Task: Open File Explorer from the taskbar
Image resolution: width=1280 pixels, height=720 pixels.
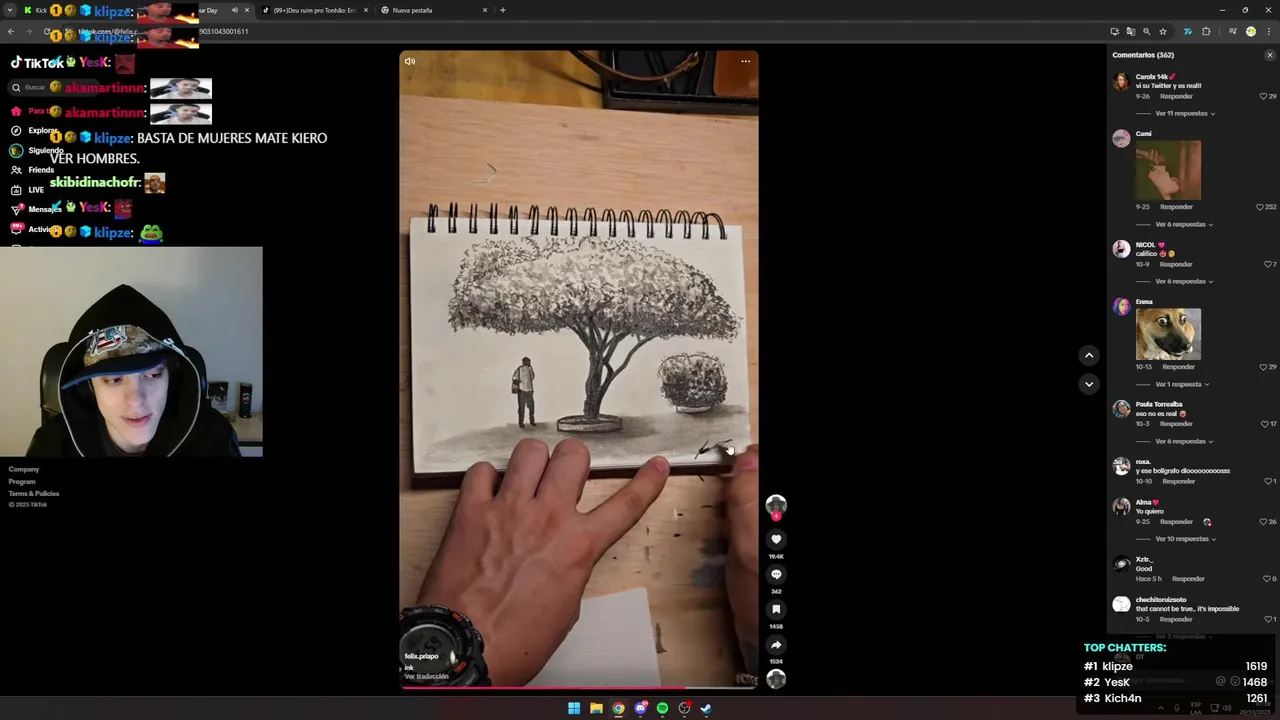Action: [x=596, y=708]
